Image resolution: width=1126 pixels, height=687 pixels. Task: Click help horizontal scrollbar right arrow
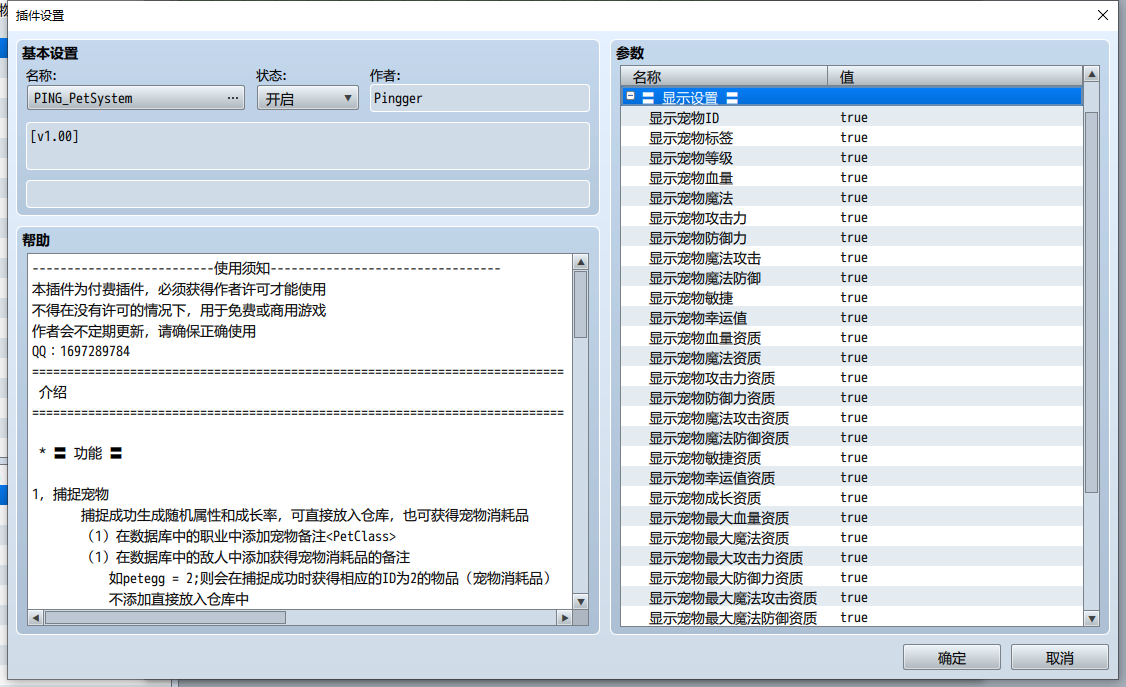[x=564, y=617]
